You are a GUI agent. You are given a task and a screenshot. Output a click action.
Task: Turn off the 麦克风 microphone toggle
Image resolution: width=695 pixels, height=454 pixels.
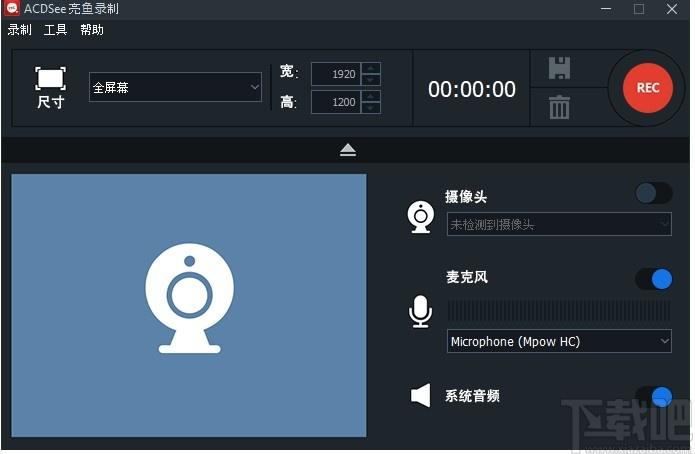coord(653,278)
